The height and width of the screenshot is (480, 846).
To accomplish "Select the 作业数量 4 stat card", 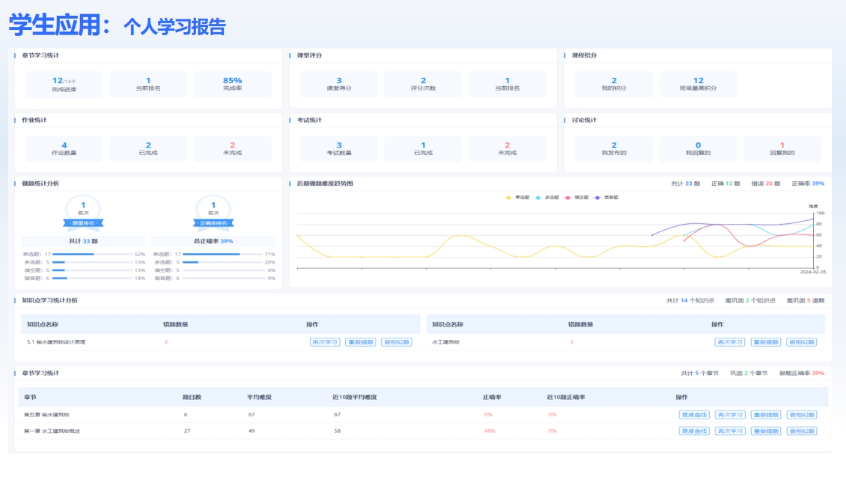I will click(x=64, y=149).
